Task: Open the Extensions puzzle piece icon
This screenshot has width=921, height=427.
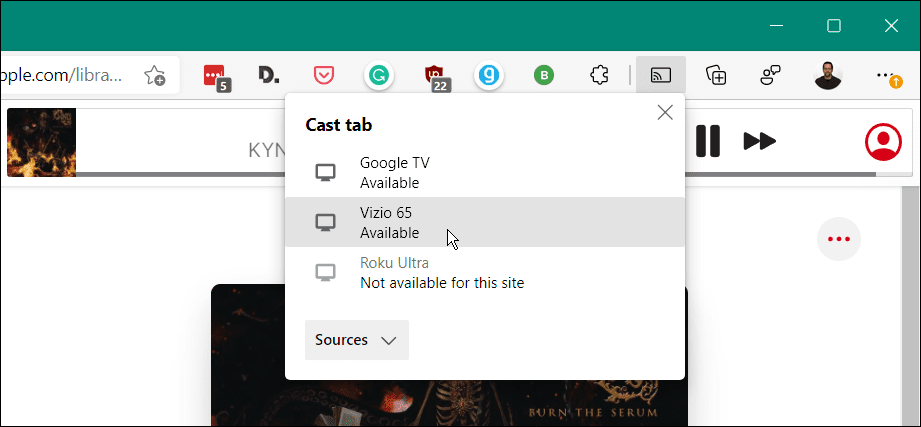Action: pos(599,75)
